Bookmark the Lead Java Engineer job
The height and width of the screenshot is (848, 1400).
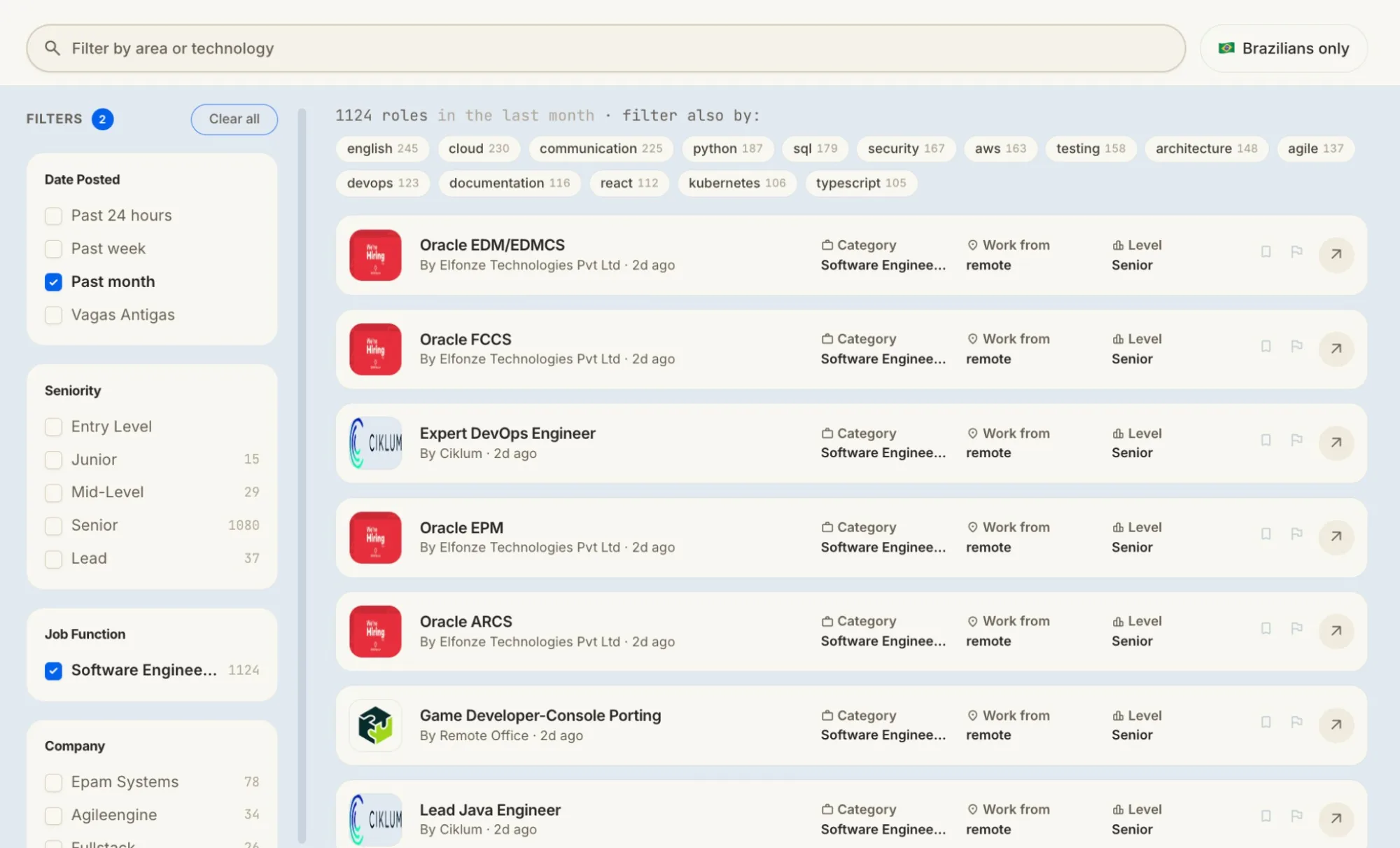1266,816
